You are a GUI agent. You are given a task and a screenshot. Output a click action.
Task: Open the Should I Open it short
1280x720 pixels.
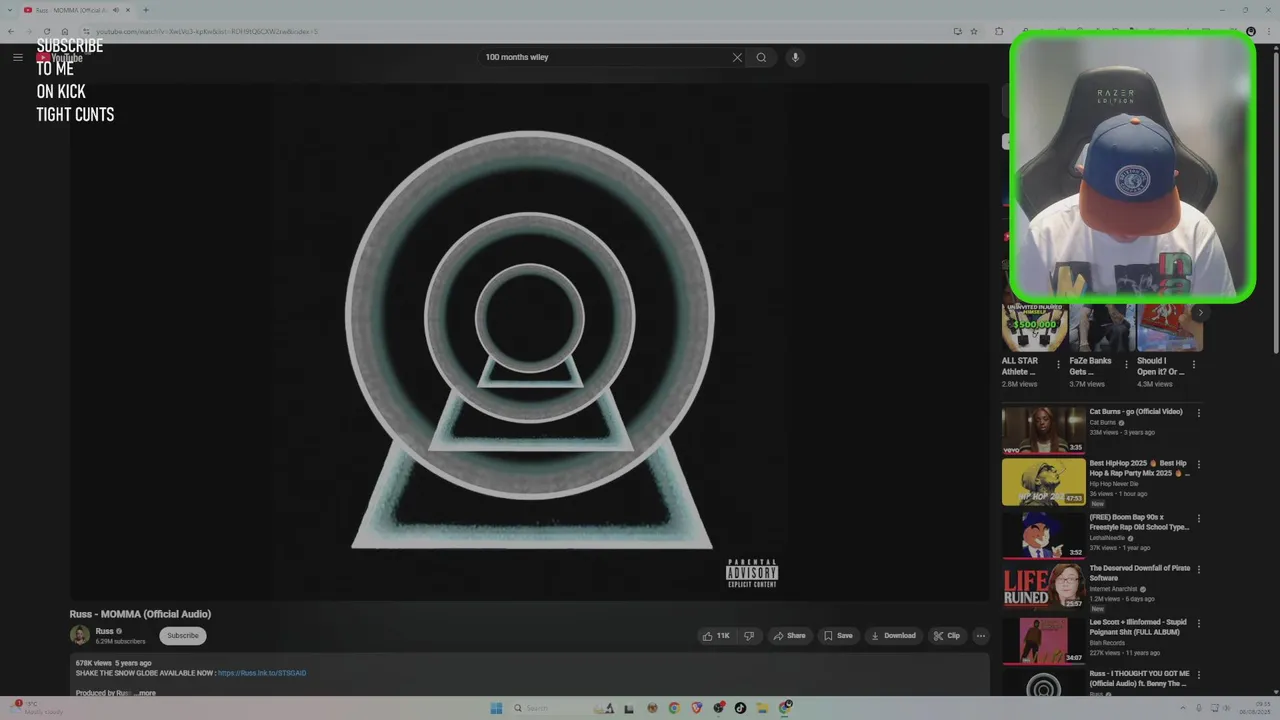pyautogui.click(x=1169, y=328)
